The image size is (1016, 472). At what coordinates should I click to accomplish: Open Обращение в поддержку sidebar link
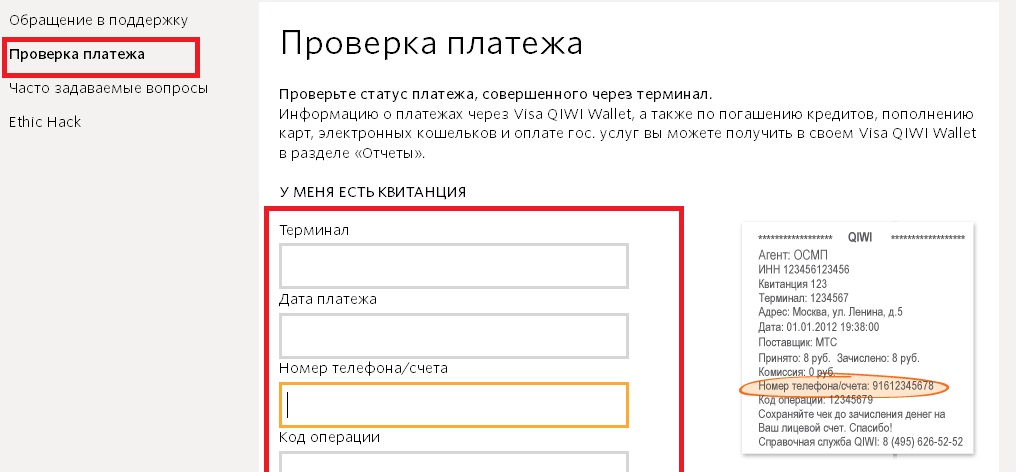coord(98,21)
